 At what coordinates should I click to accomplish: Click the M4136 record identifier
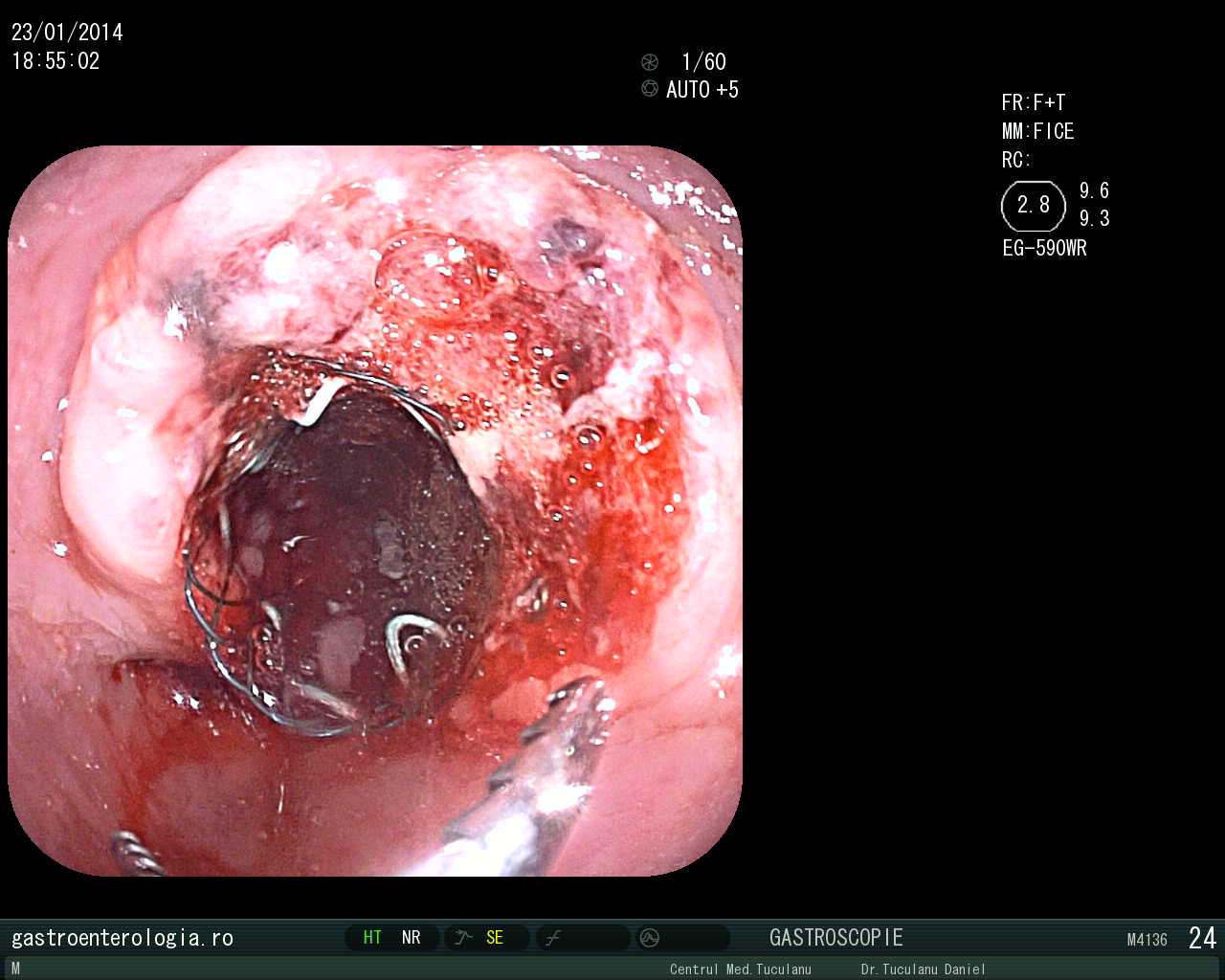pos(1147,940)
